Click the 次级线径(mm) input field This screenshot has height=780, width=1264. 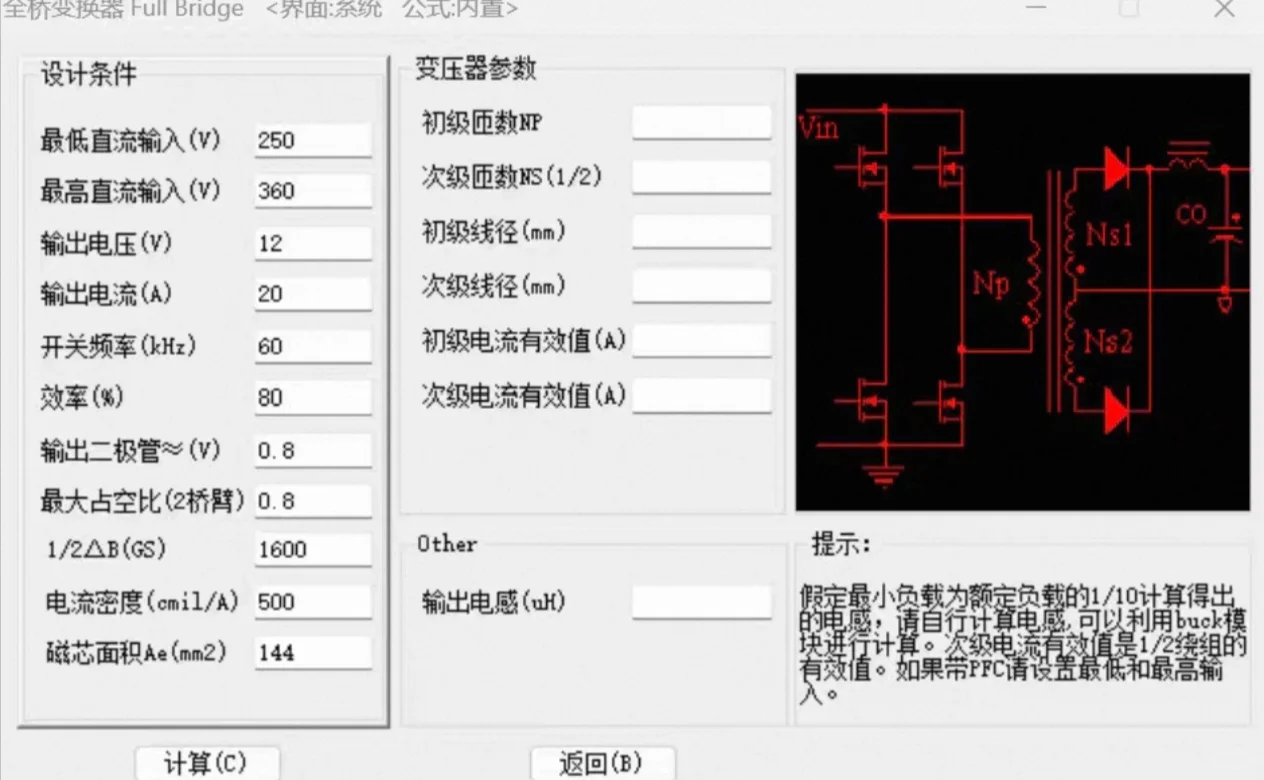(x=701, y=286)
